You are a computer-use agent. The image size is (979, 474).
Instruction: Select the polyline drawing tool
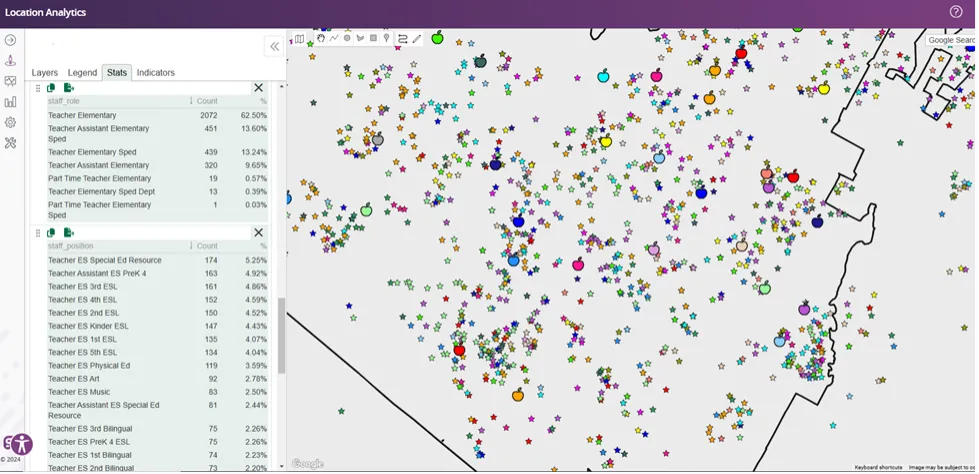point(334,39)
